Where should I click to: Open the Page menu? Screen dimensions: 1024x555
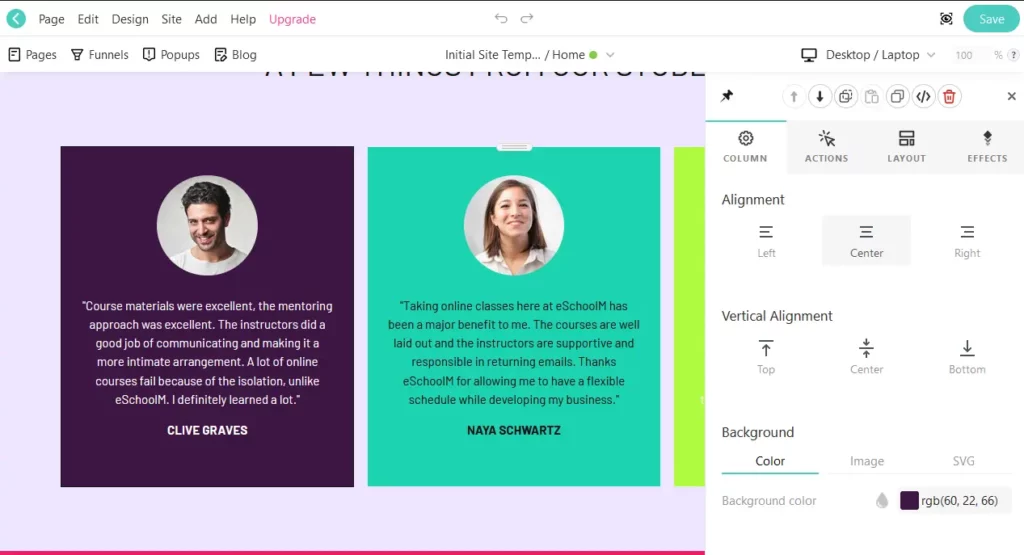click(51, 19)
